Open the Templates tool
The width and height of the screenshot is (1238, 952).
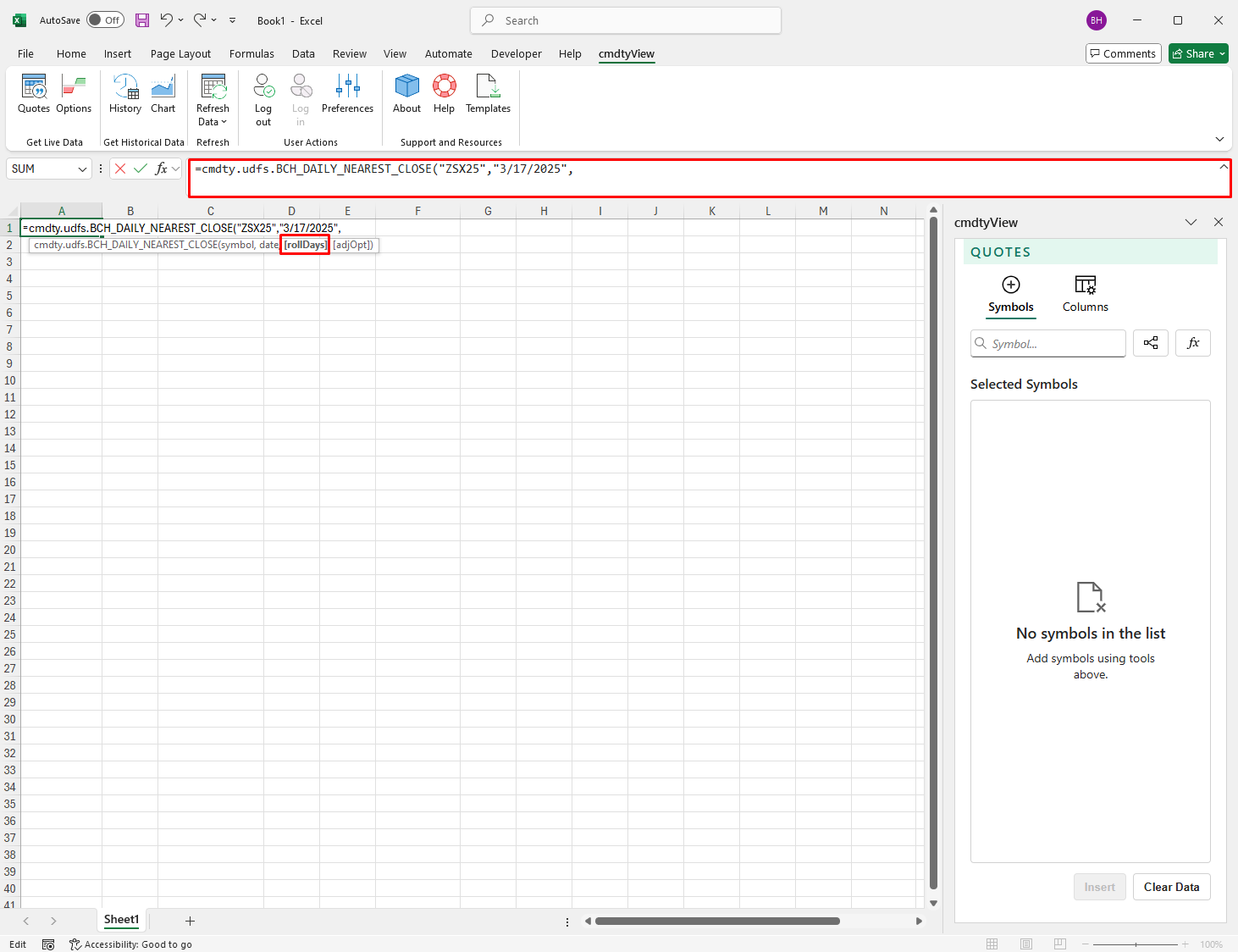pyautogui.click(x=488, y=94)
